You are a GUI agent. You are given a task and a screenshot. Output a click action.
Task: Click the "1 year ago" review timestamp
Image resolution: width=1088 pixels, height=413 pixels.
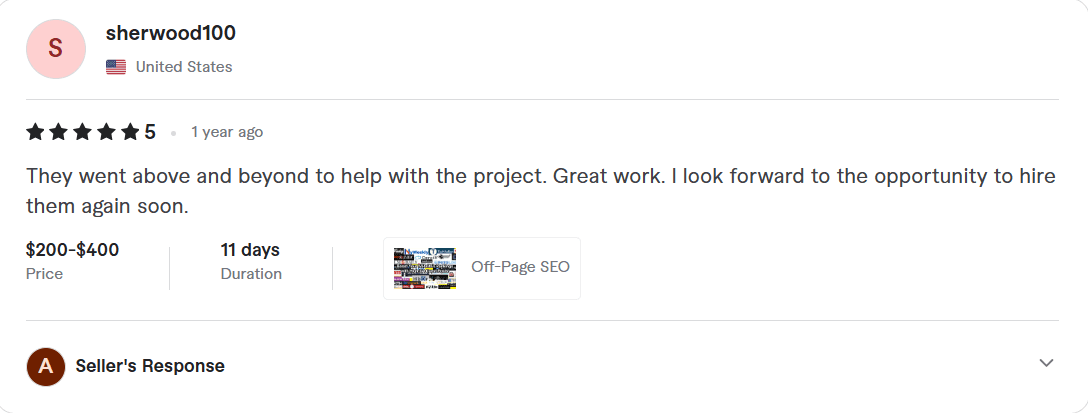pyautogui.click(x=227, y=132)
